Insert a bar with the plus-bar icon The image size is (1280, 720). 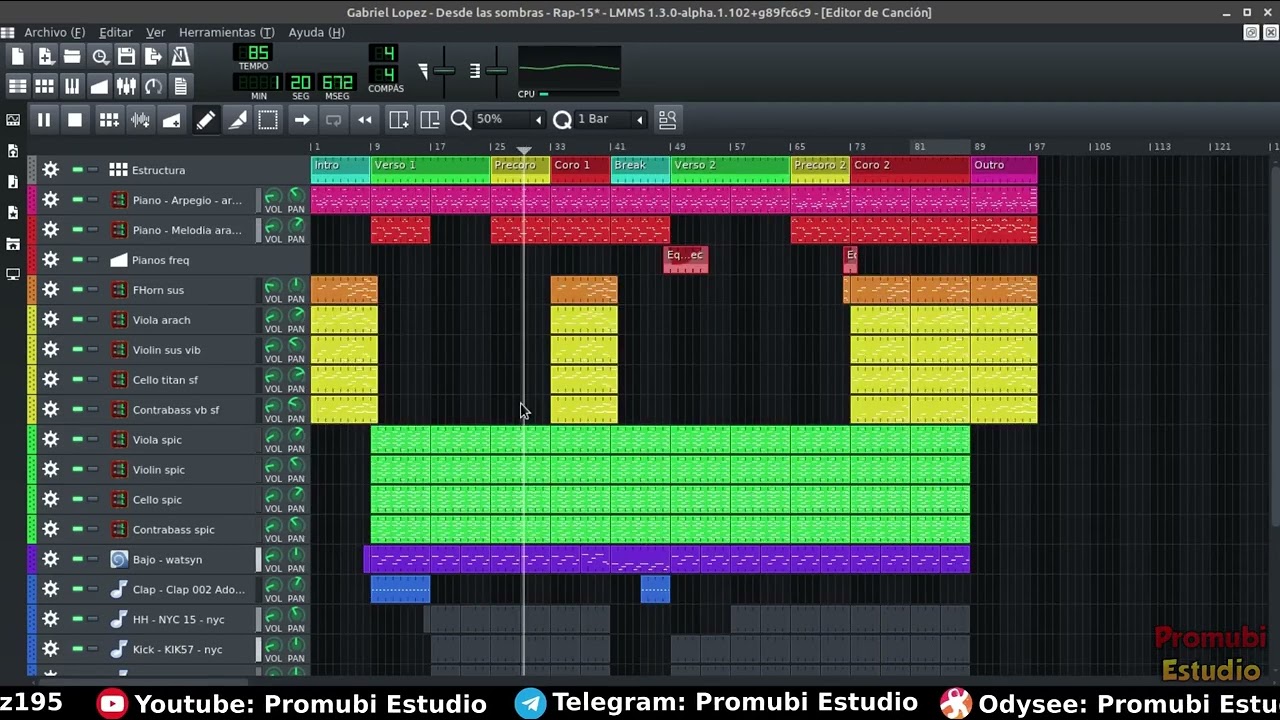[x=398, y=120]
